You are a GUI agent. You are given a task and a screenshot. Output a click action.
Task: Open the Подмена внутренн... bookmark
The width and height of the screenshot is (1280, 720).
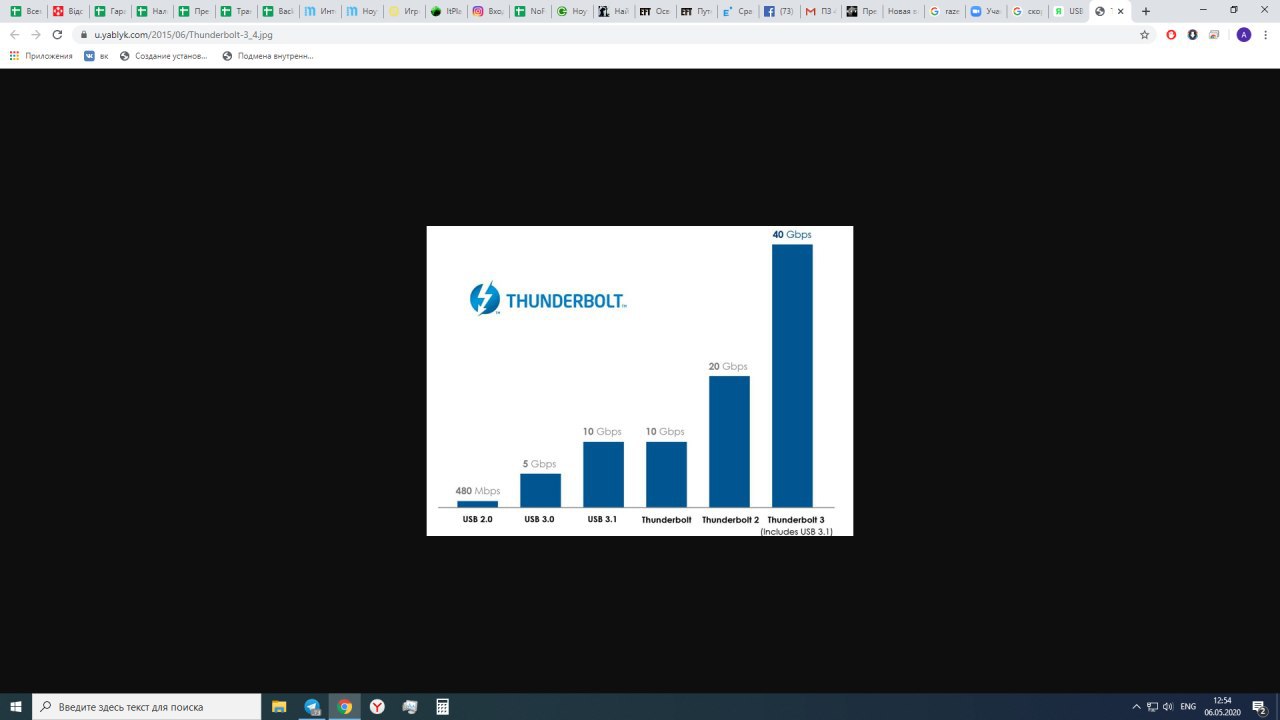pyautogui.click(x=268, y=56)
